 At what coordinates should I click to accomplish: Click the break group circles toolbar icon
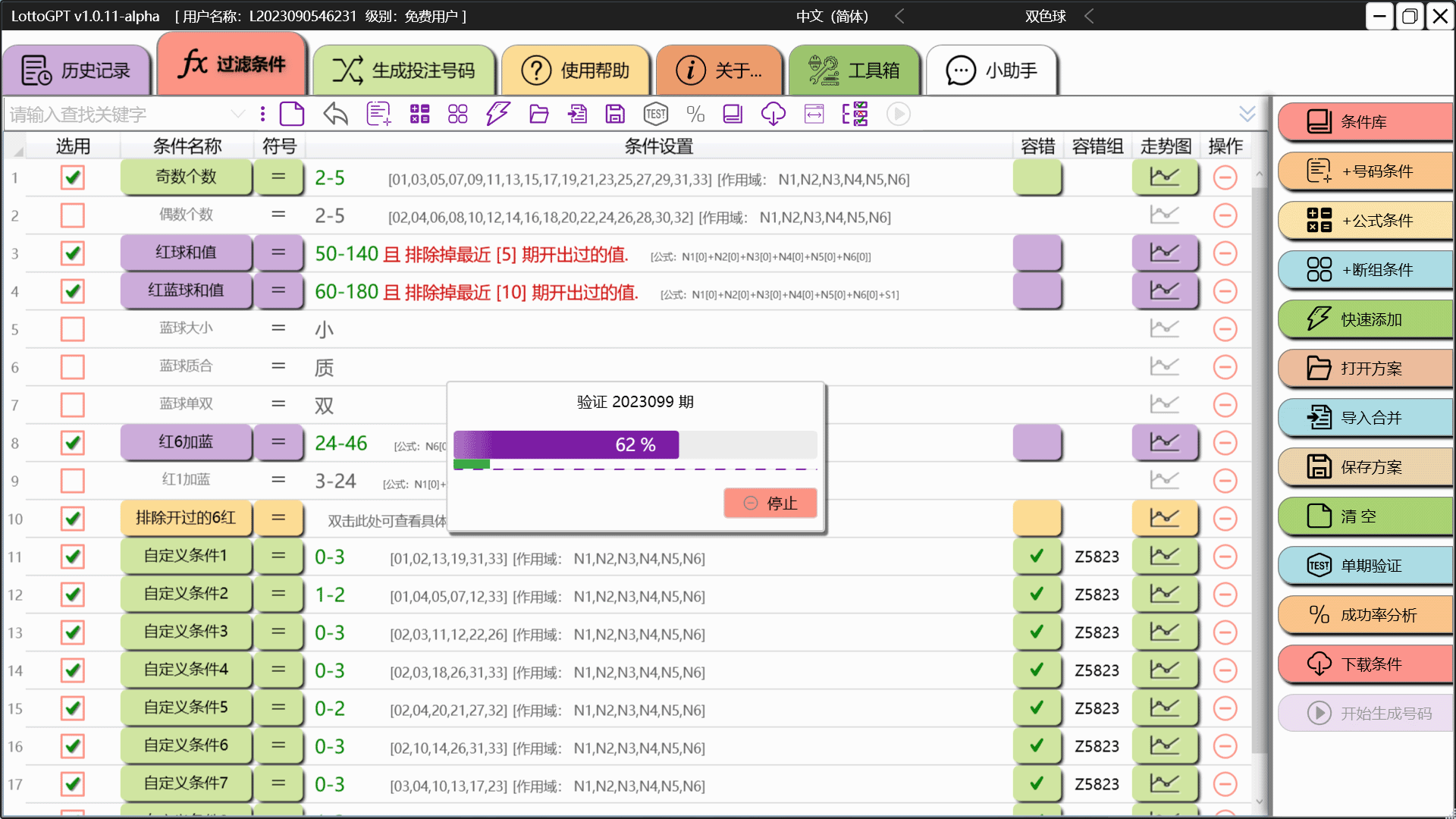tap(458, 115)
